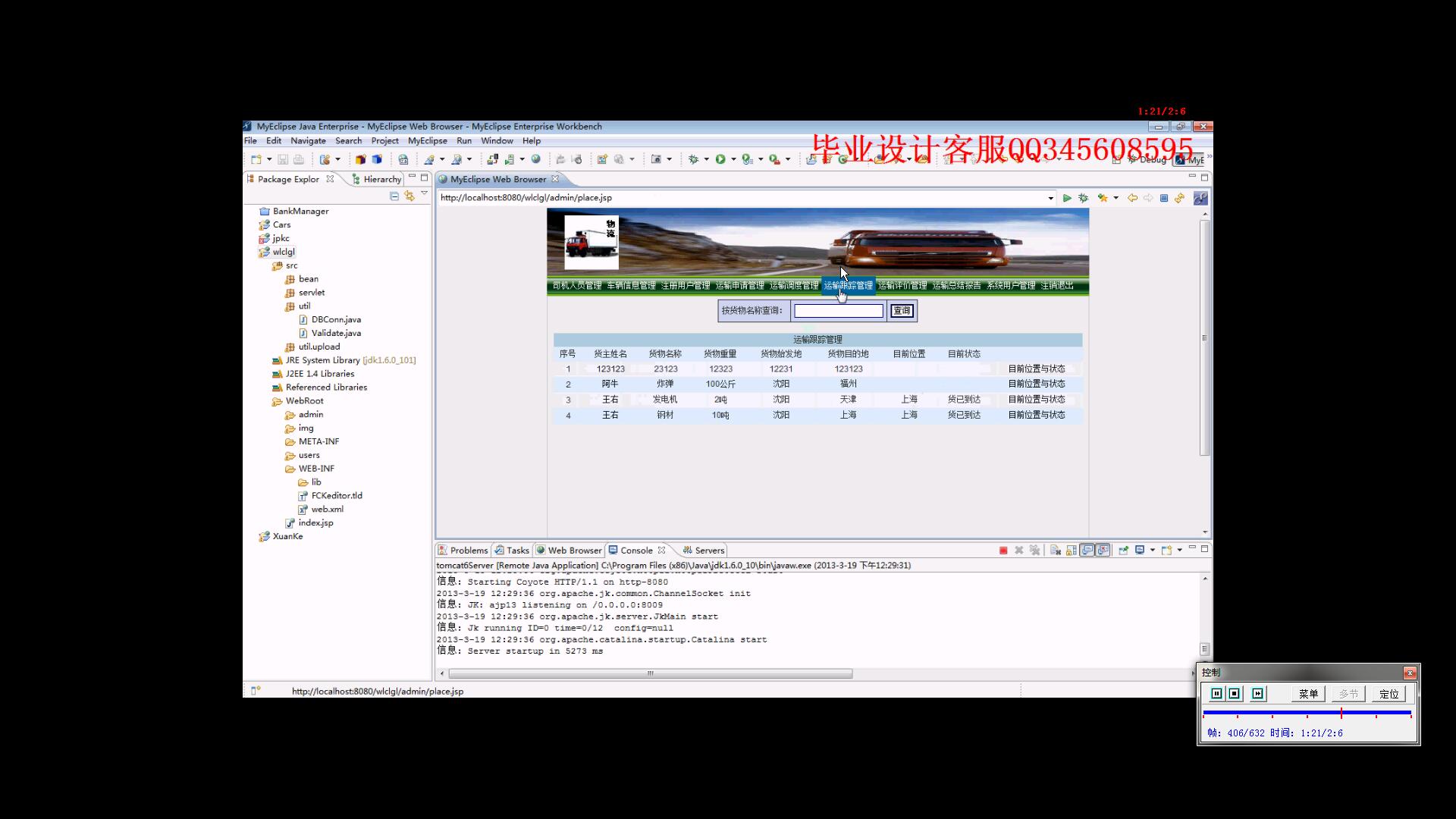Click the browser Refresh icon
1456x819 pixels.
pyautogui.click(x=1179, y=198)
